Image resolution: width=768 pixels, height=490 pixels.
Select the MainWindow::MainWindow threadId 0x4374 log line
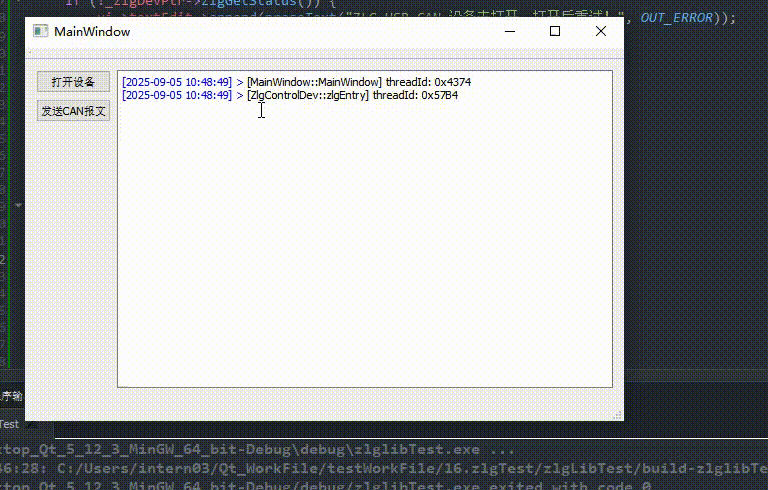296,82
